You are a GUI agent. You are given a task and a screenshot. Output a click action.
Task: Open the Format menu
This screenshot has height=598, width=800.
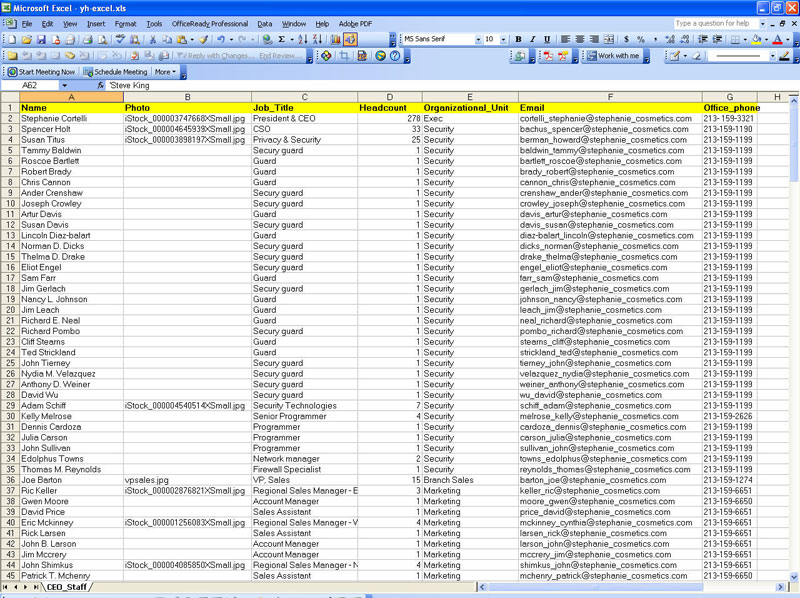[126, 24]
